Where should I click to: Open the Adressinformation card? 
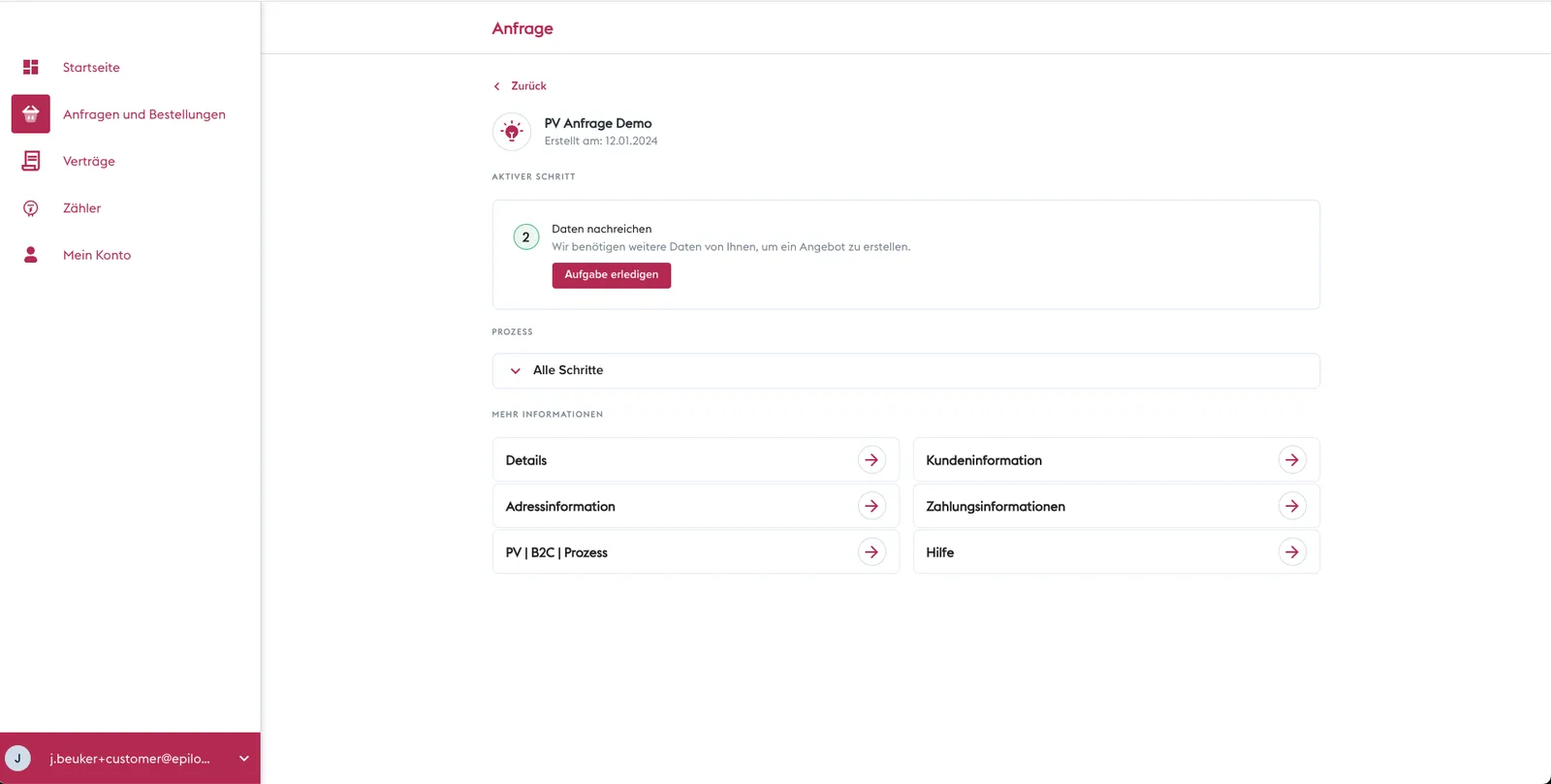pos(696,506)
